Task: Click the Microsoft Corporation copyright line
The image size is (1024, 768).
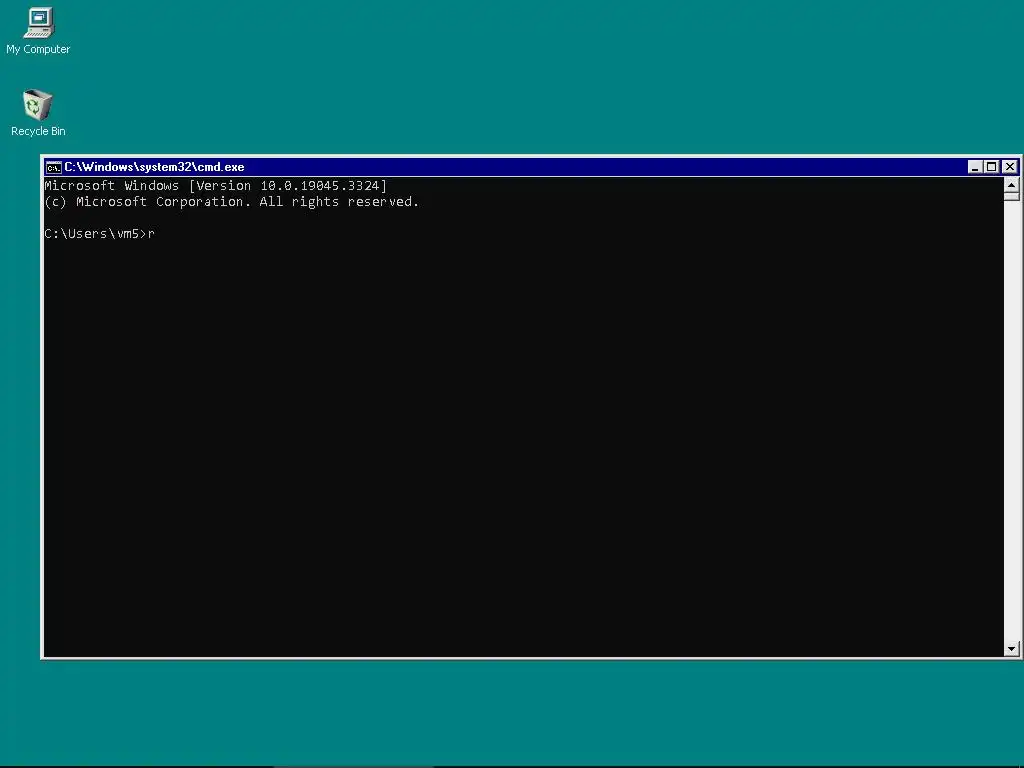Action: point(231,202)
